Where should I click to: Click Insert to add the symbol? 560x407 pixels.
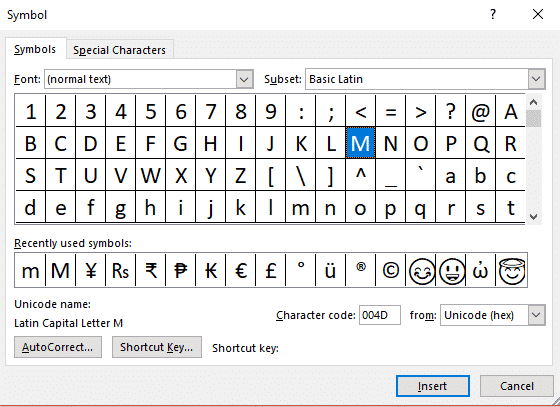pos(432,386)
